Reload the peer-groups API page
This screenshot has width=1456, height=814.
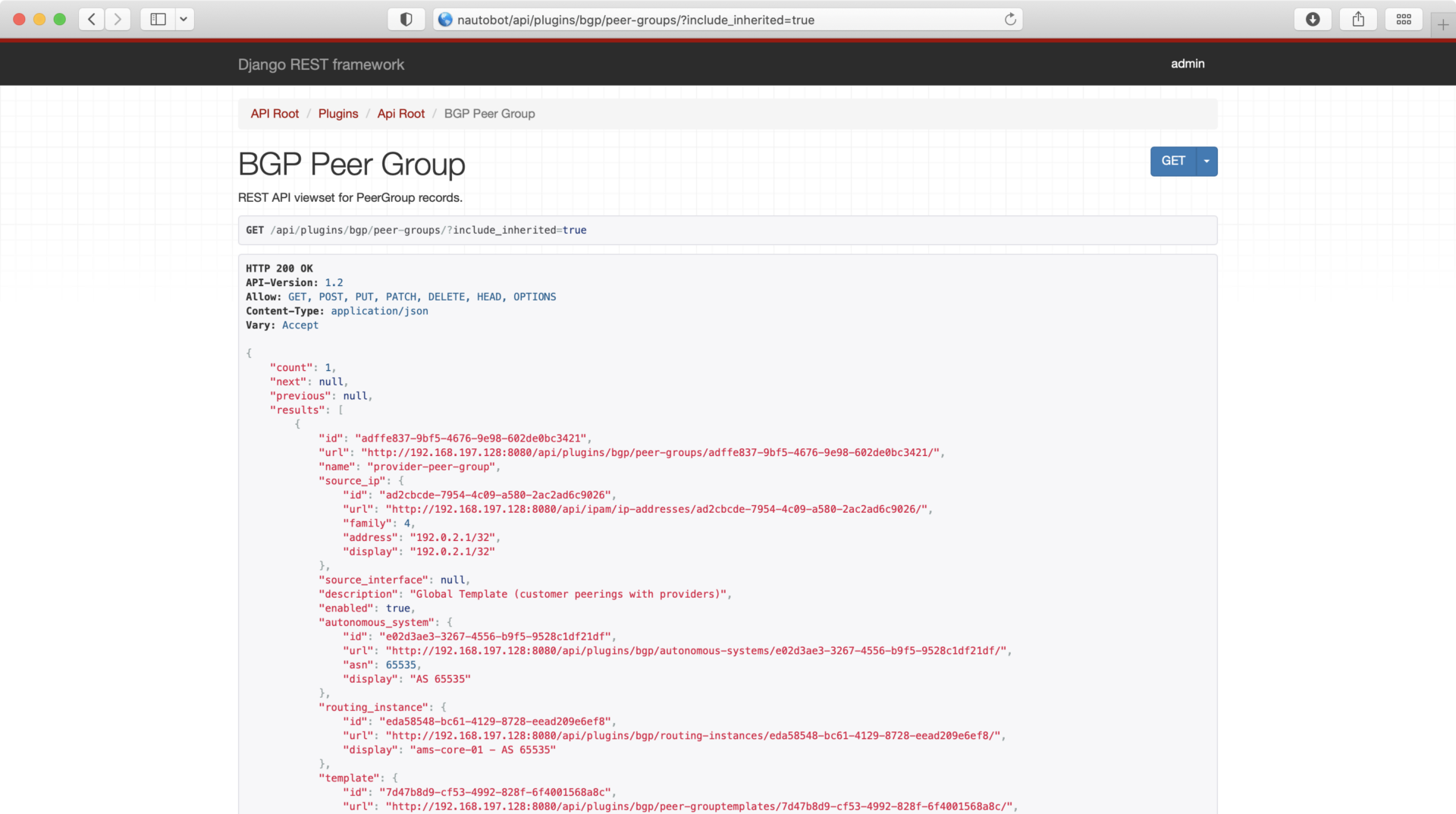pos(1010,20)
